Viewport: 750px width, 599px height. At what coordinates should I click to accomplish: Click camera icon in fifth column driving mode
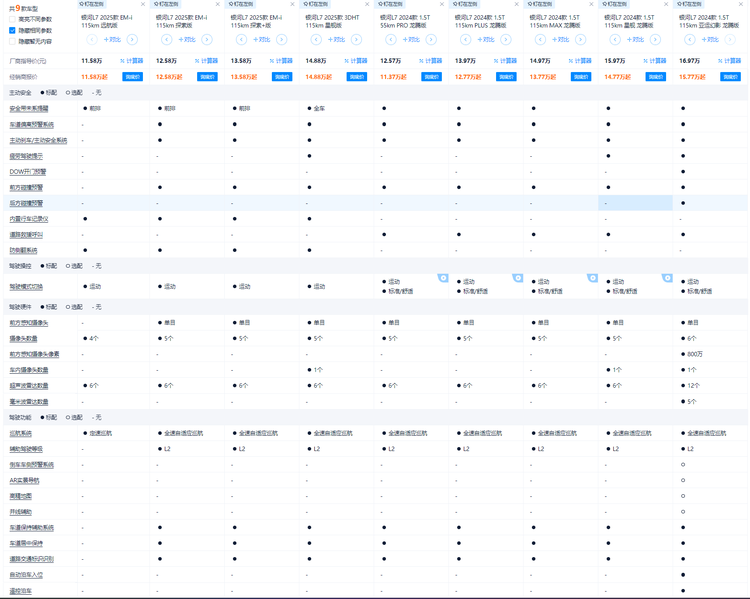(x=443, y=278)
